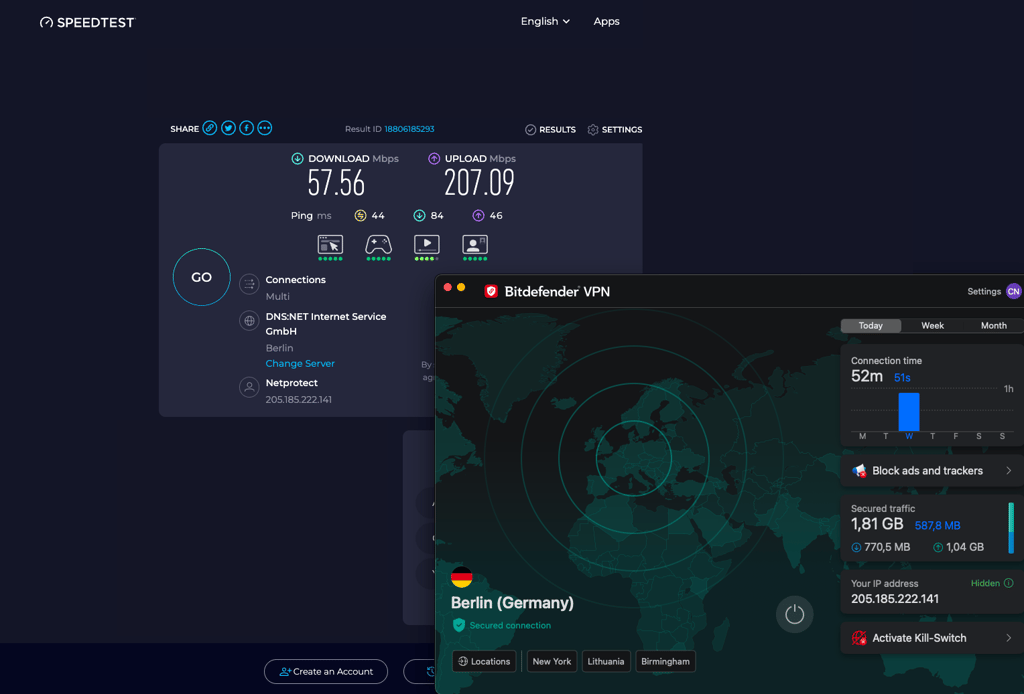
Task: Click the download ping icon showing 84
Action: 419,215
